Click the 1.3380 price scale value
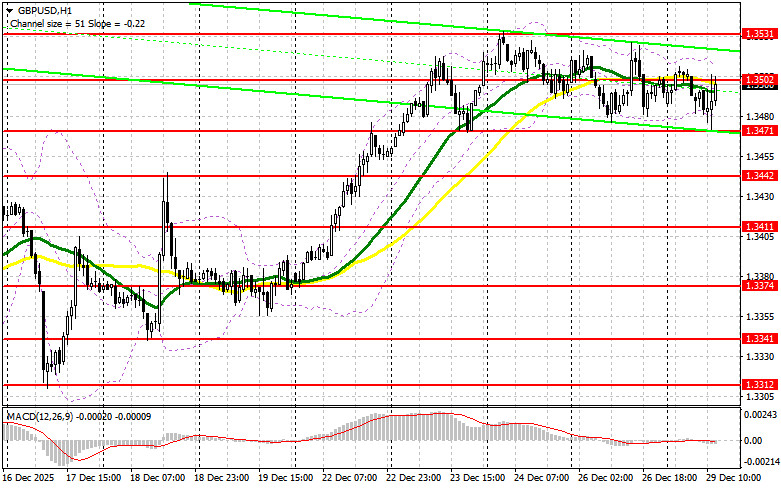781x489 pixels. click(x=760, y=276)
